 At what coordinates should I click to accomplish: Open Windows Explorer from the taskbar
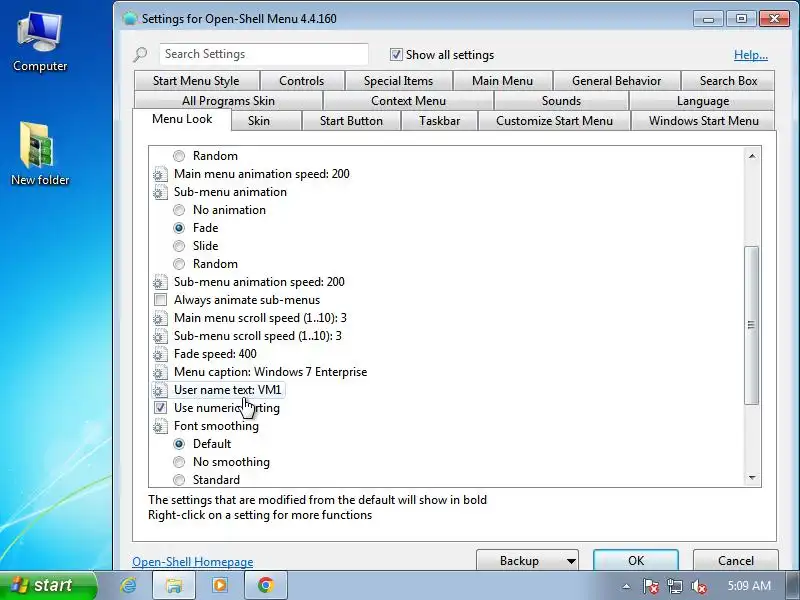coord(174,585)
